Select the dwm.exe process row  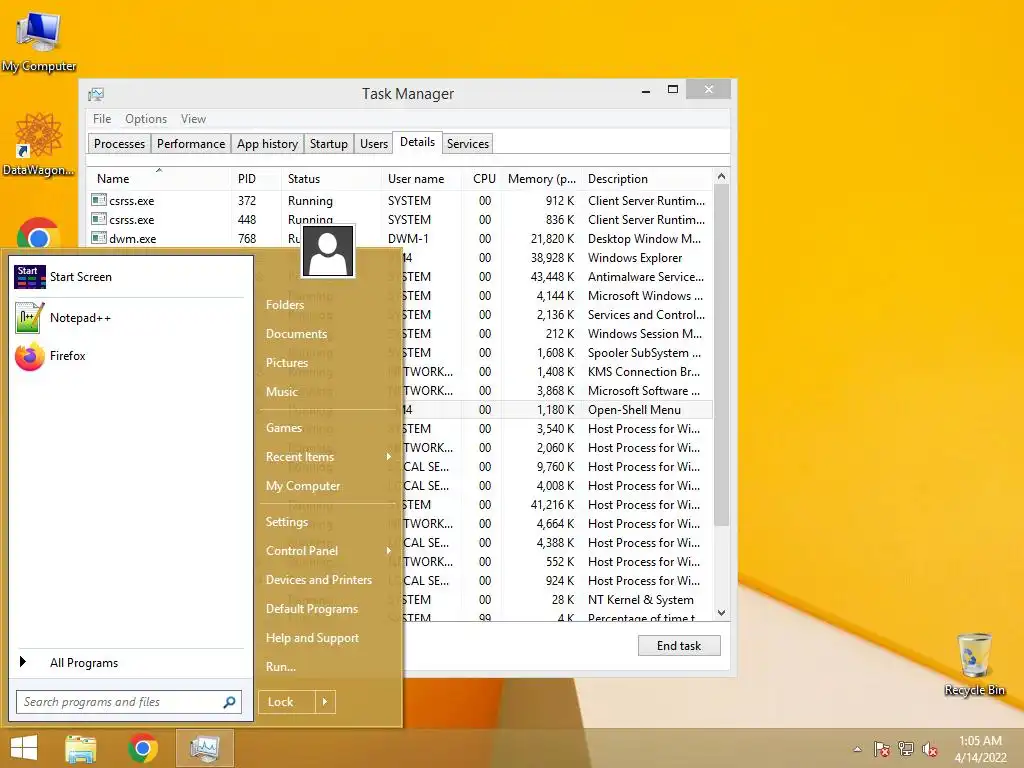click(401, 238)
